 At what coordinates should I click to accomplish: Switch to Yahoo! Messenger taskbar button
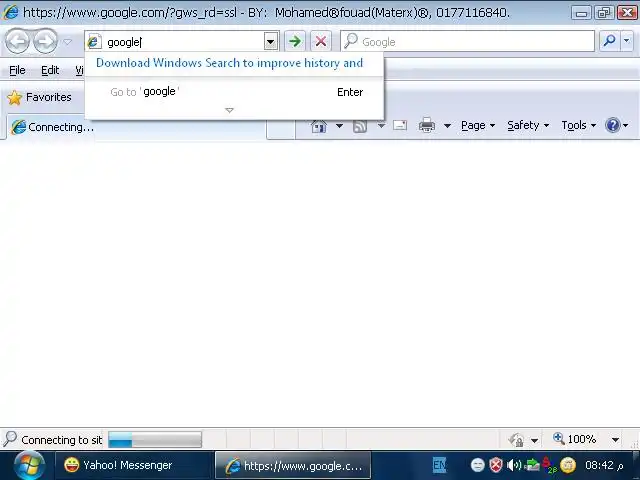pyautogui.click(x=133, y=465)
